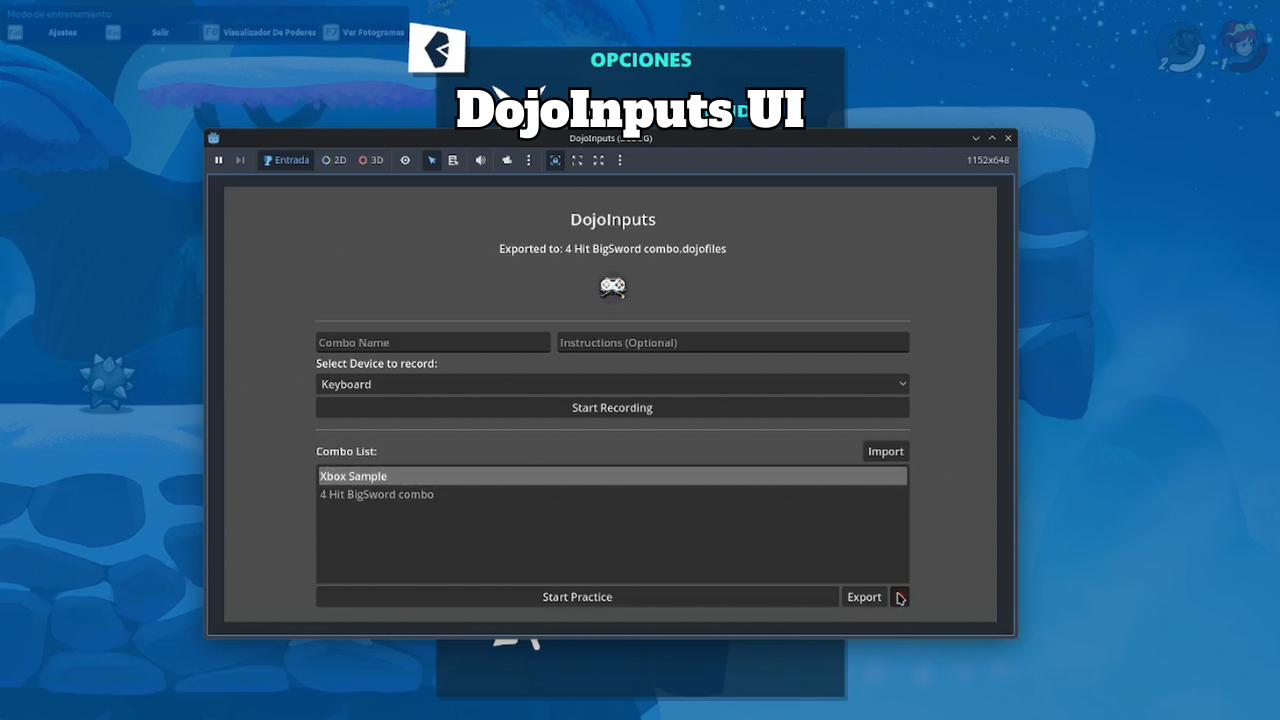The height and width of the screenshot is (720, 1280).
Task: Open options menu next to camera icon
Action: (529, 160)
